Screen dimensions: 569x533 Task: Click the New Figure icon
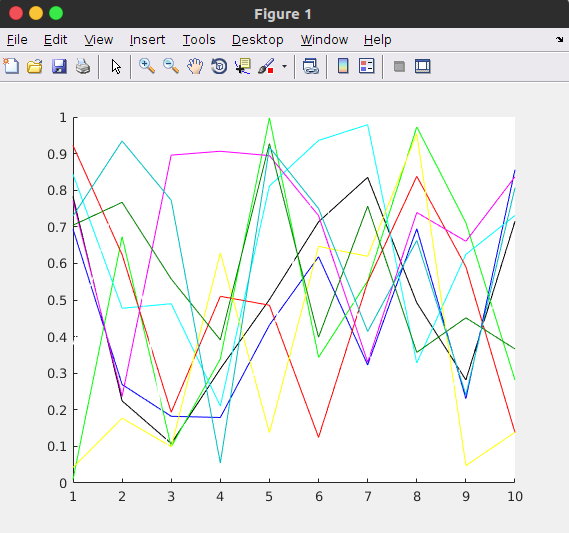(x=11, y=66)
